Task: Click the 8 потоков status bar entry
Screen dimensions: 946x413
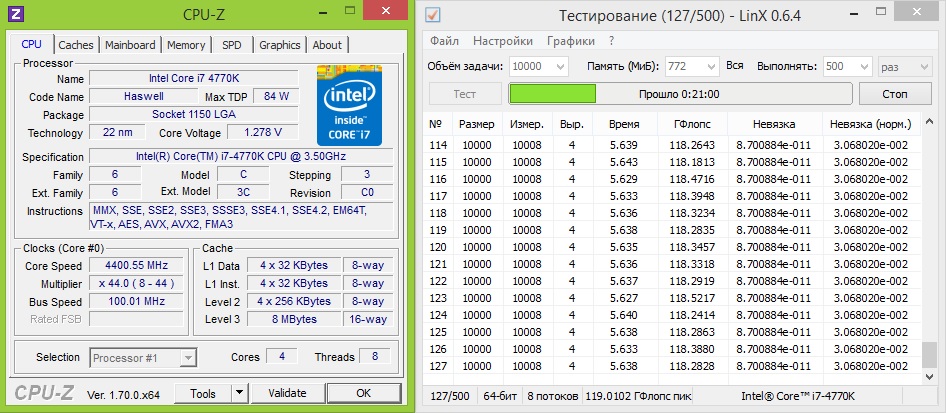Action: pyautogui.click(x=551, y=397)
